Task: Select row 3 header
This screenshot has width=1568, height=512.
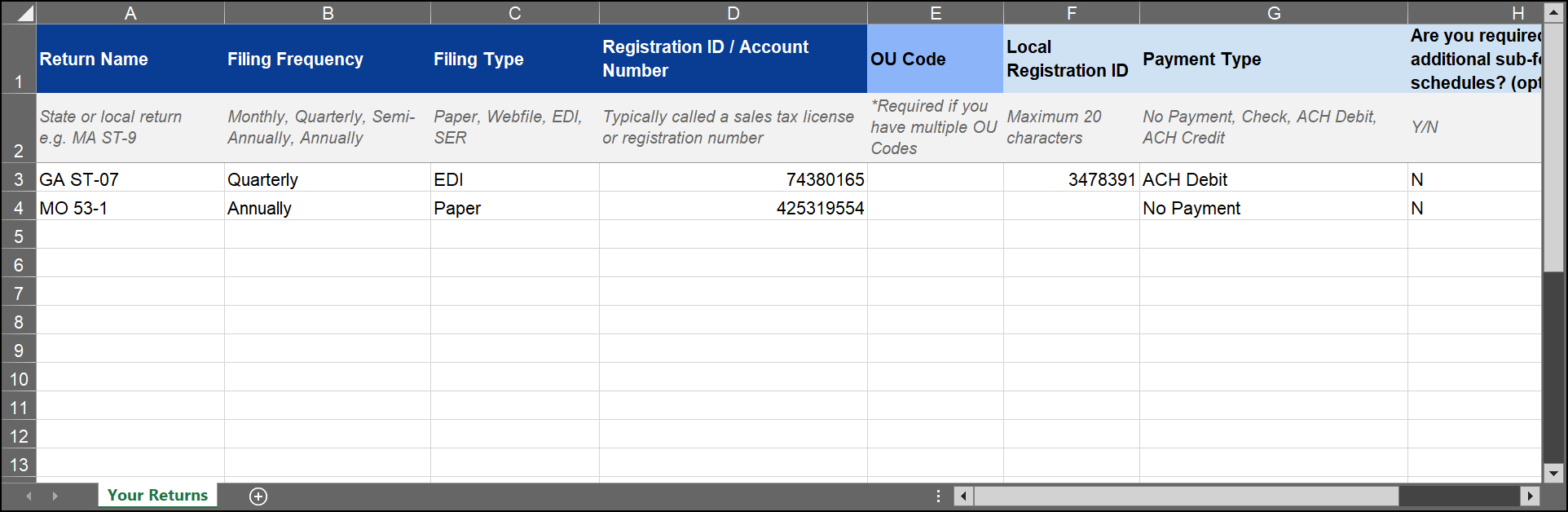Action: [19, 179]
